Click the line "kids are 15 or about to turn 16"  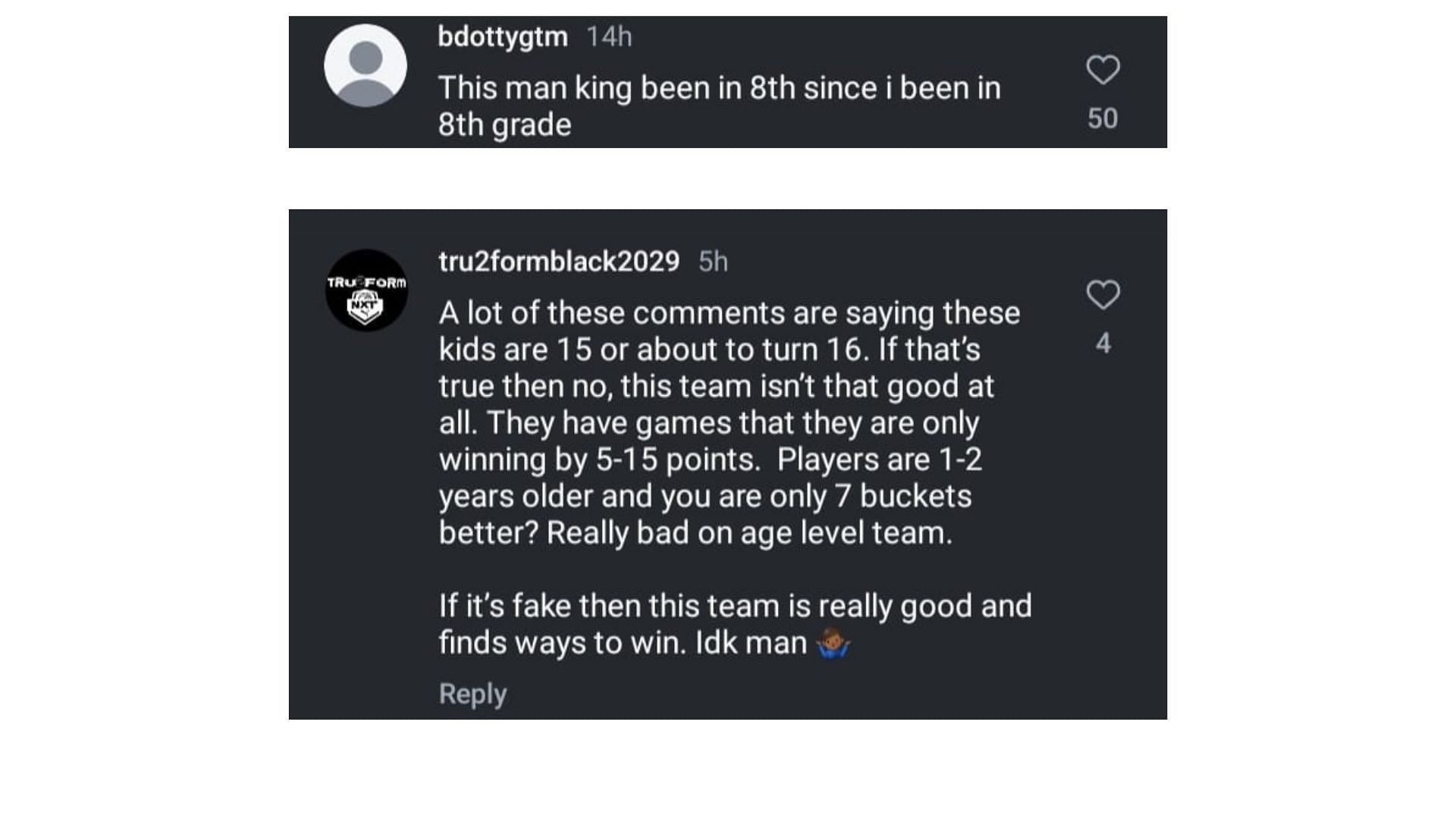coord(651,350)
